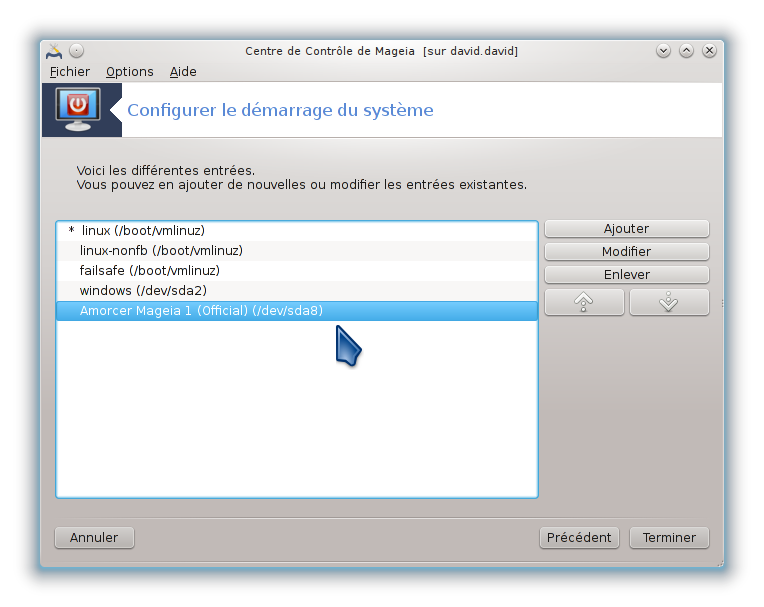Move selected entry down with arrow button
This screenshot has height=607, width=764.
669,302
